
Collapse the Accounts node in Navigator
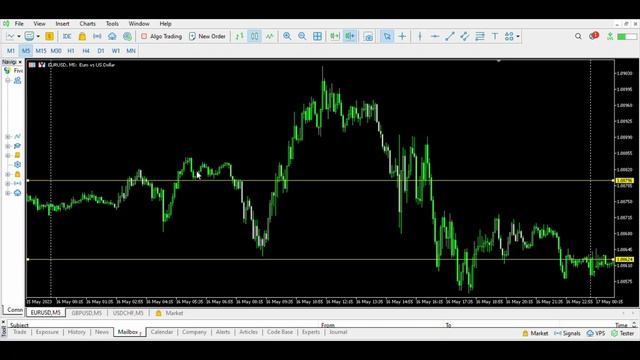point(8,80)
